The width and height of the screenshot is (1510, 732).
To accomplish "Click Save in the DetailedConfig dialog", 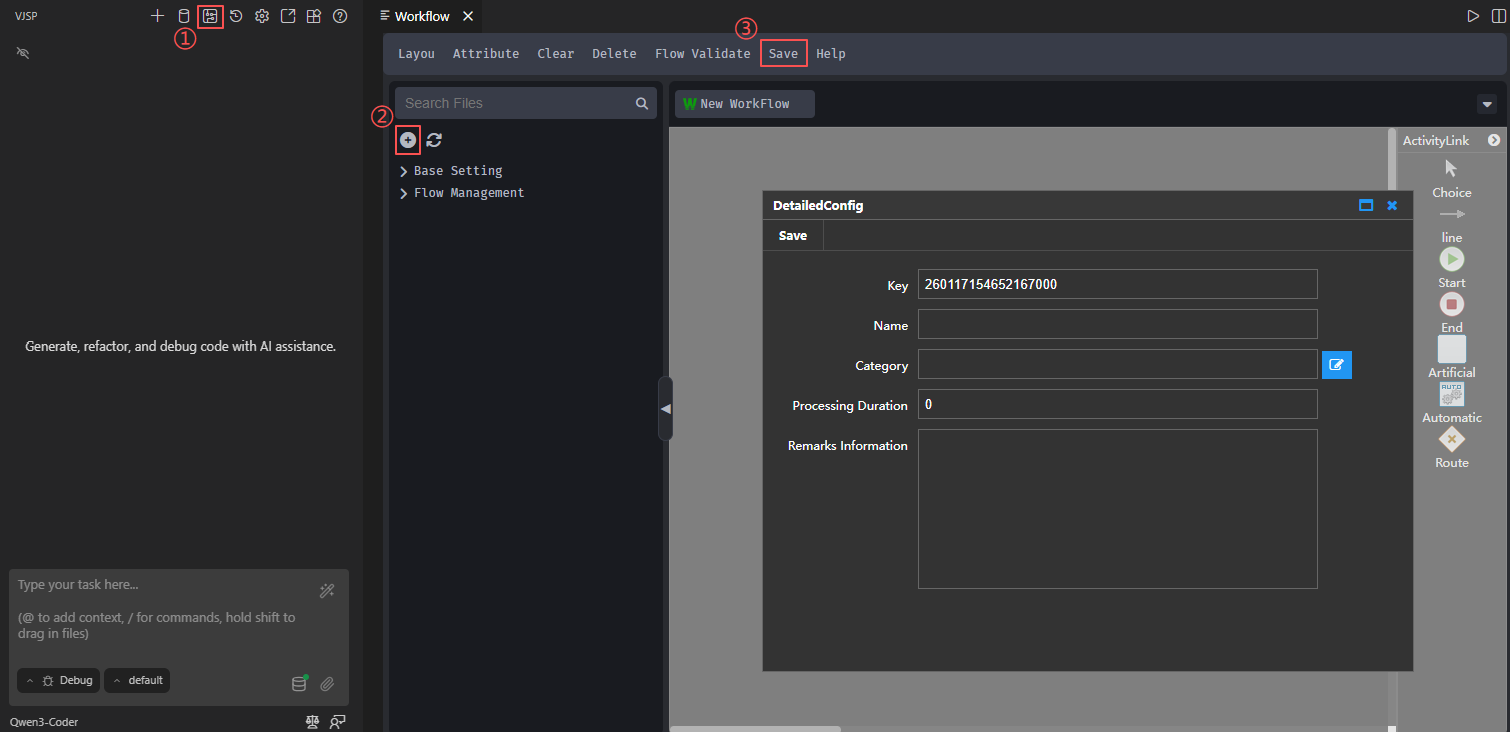I will pos(792,236).
